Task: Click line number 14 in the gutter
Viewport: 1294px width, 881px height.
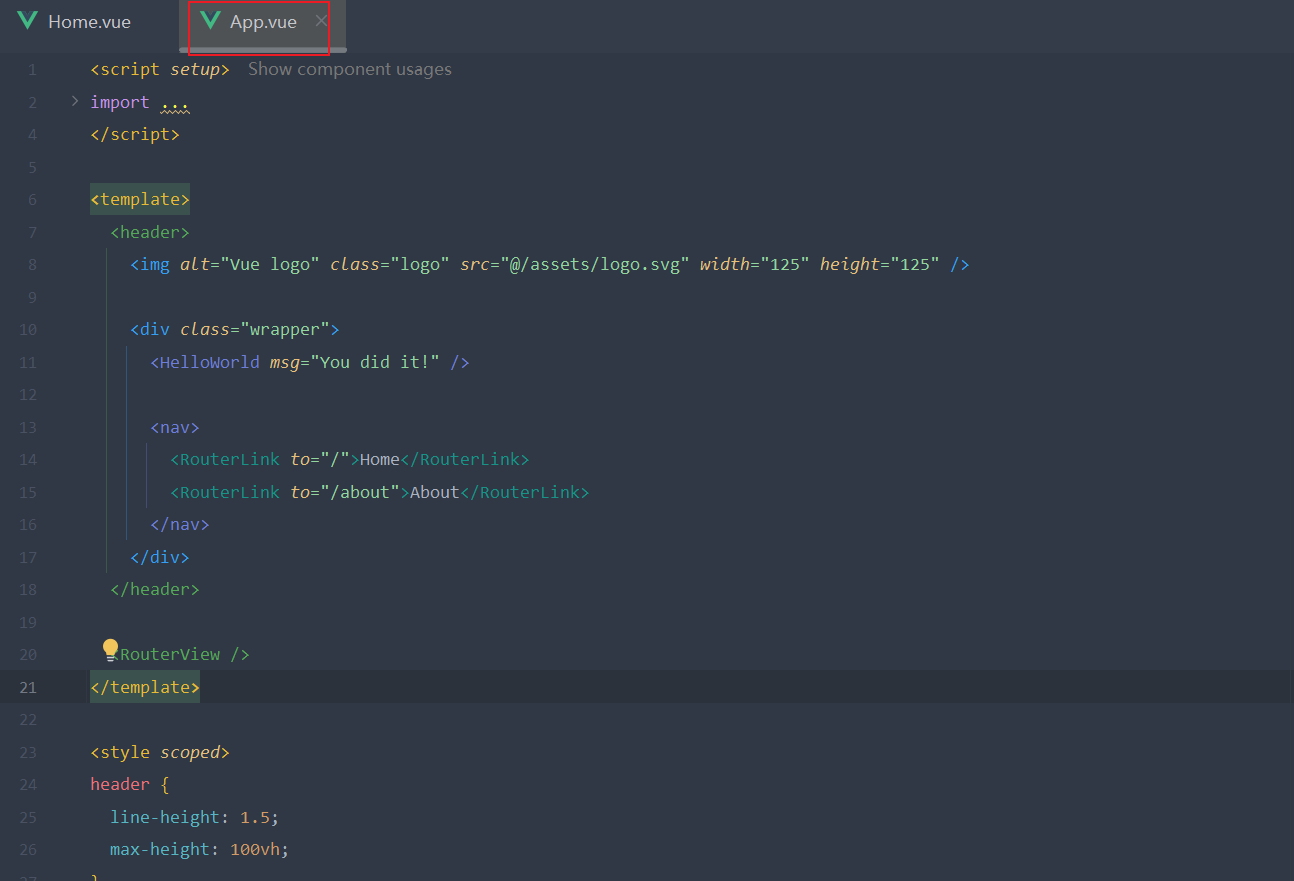Action: [x=28, y=459]
